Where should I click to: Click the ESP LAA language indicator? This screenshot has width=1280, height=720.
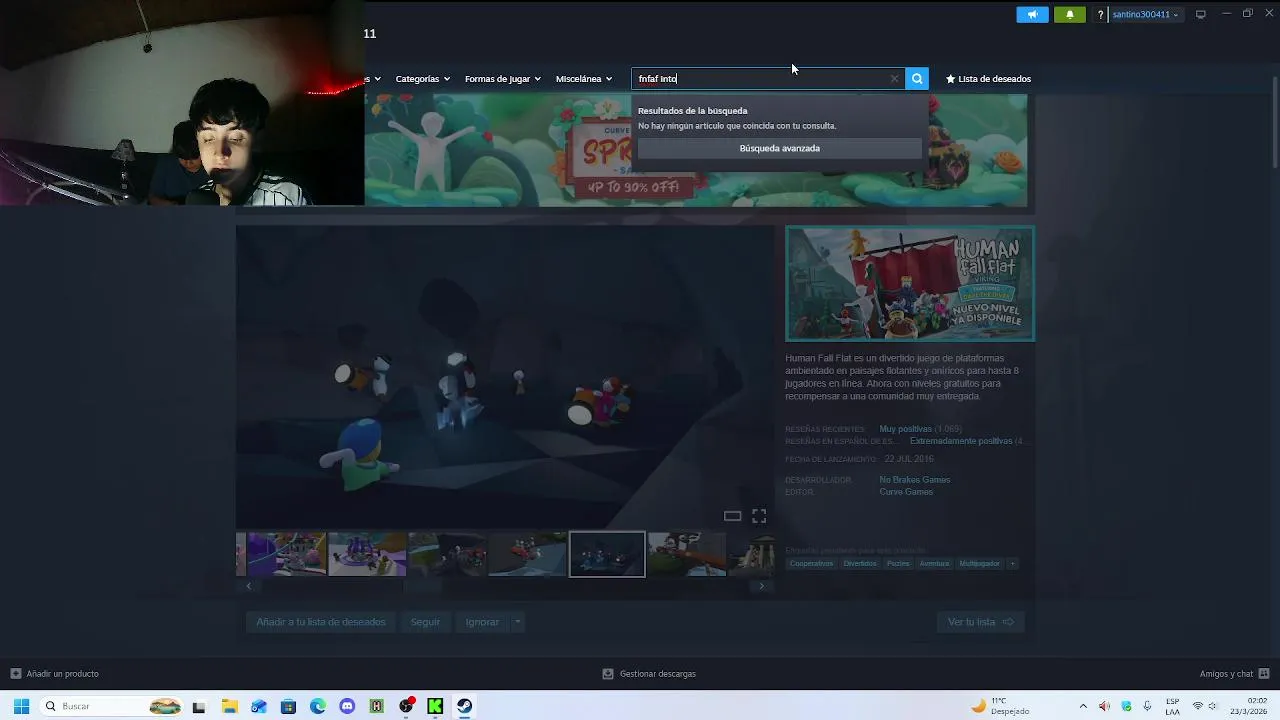pyautogui.click(x=1172, y=706)
